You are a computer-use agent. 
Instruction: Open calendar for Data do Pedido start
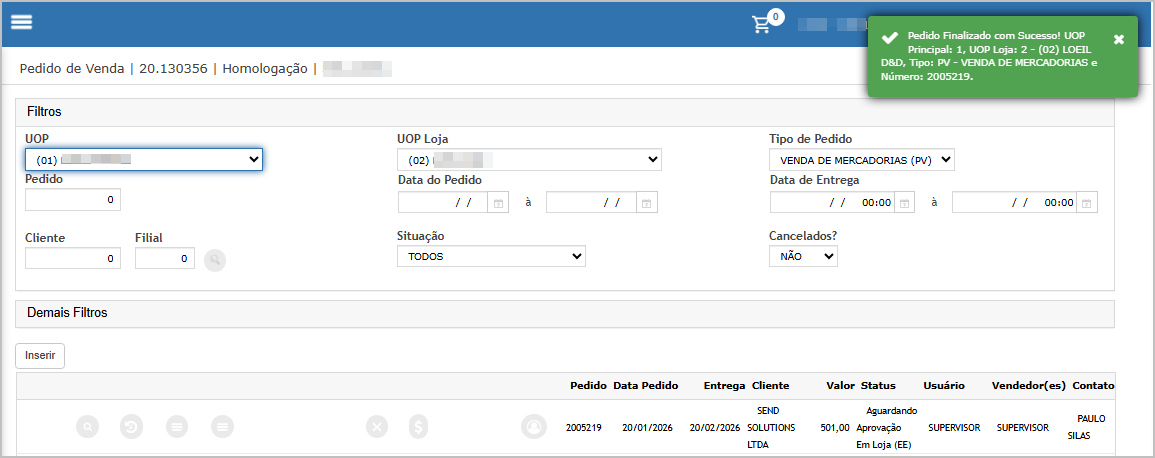point(498,203)
